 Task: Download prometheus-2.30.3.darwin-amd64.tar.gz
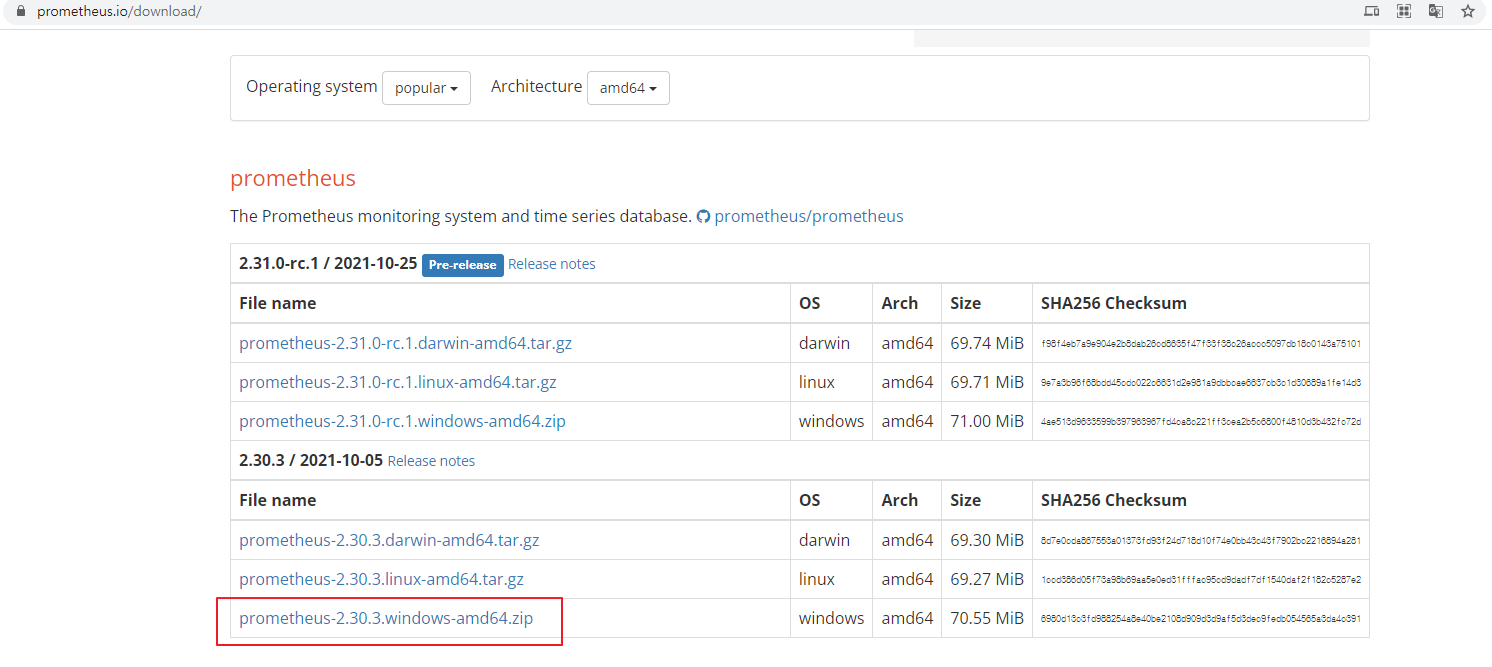[389, 540]
